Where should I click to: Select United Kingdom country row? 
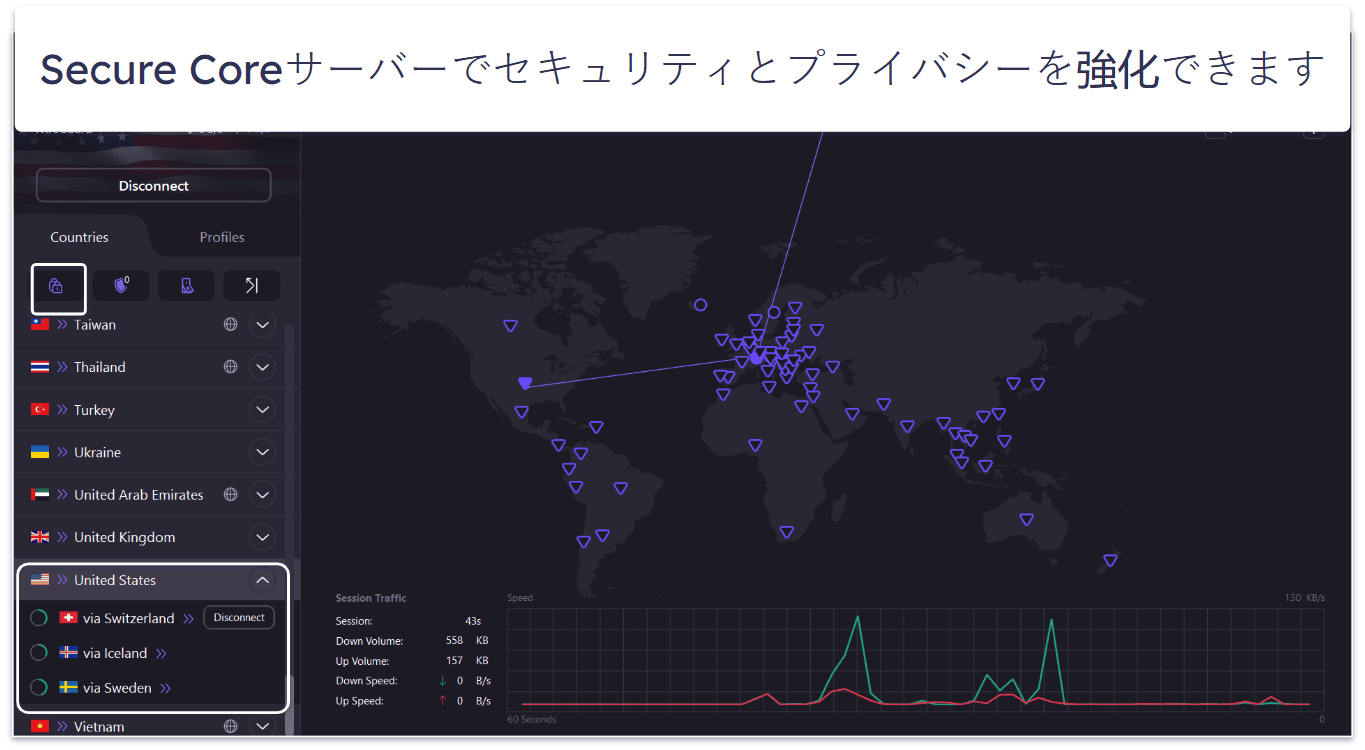click(x=150, y=537)
